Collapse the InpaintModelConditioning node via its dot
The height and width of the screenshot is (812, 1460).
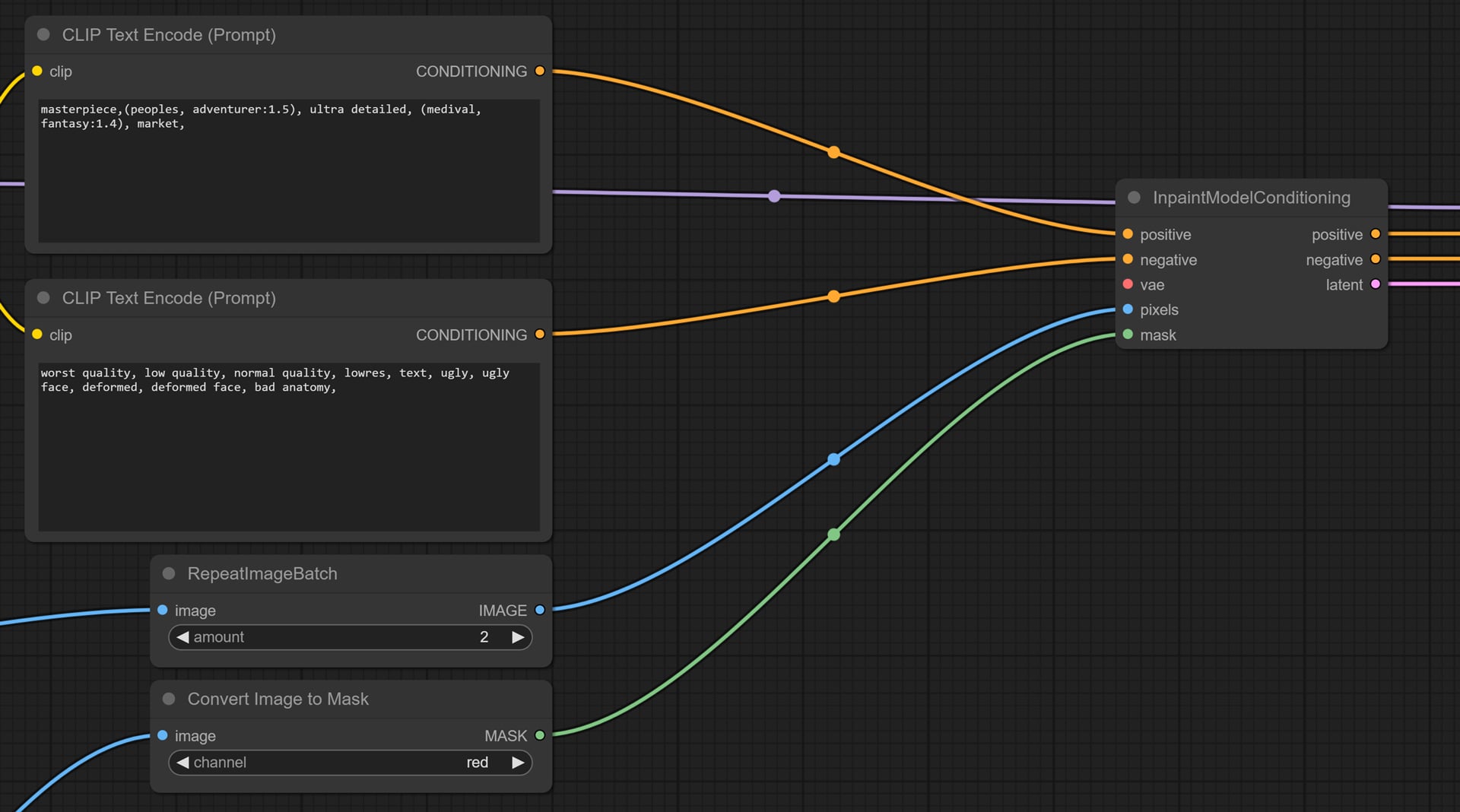[x=1135, y=197]
